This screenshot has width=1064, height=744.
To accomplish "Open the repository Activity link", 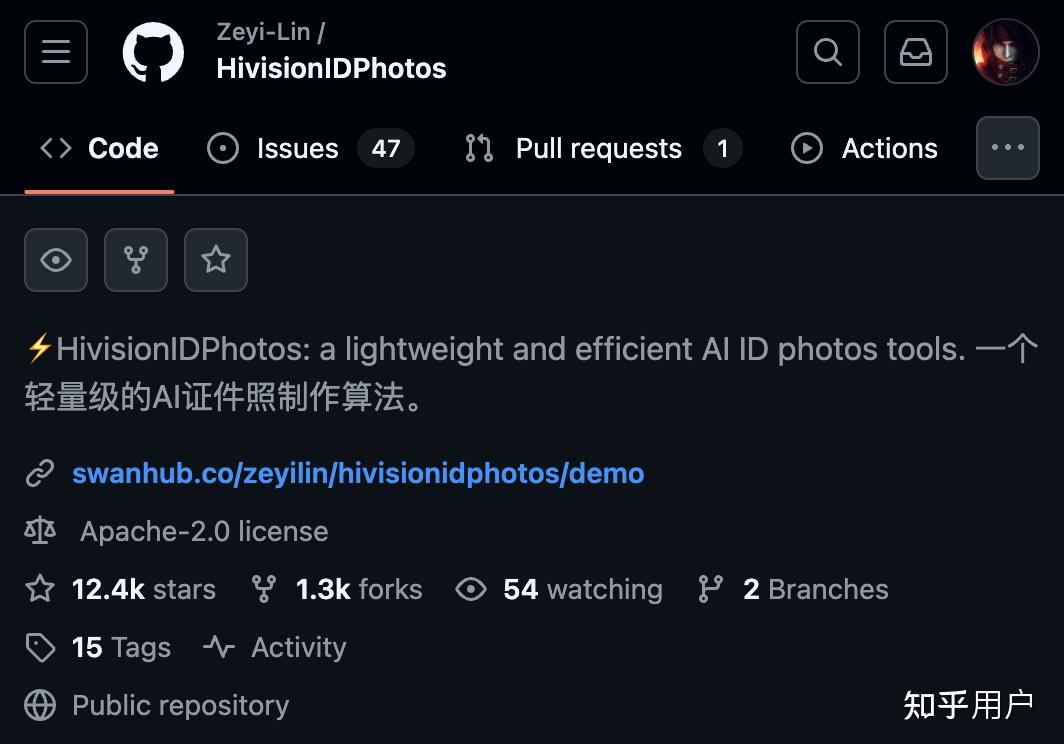I will (x=297, y=647).
